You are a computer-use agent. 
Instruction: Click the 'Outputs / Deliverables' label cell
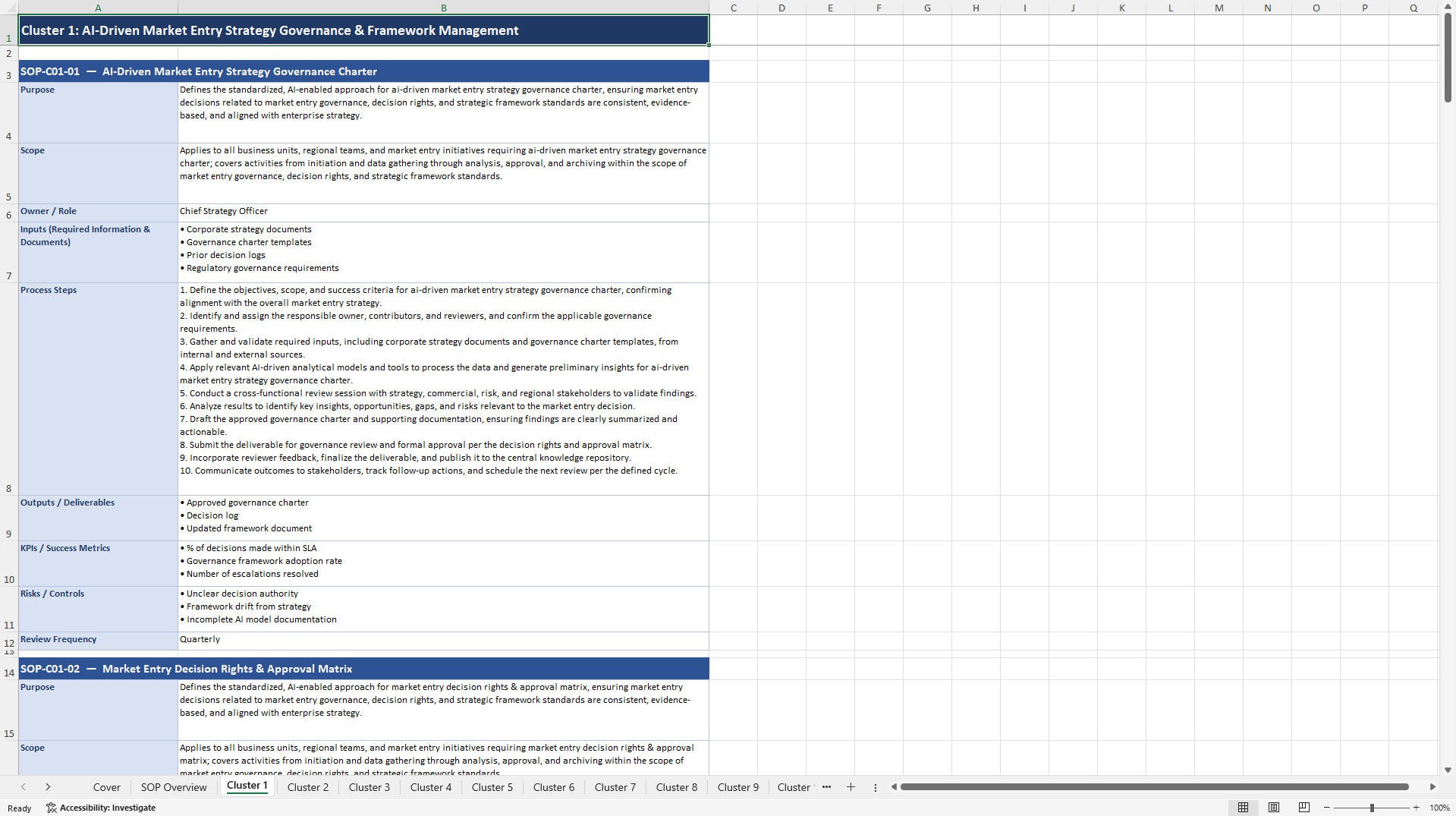click(98, 518)
